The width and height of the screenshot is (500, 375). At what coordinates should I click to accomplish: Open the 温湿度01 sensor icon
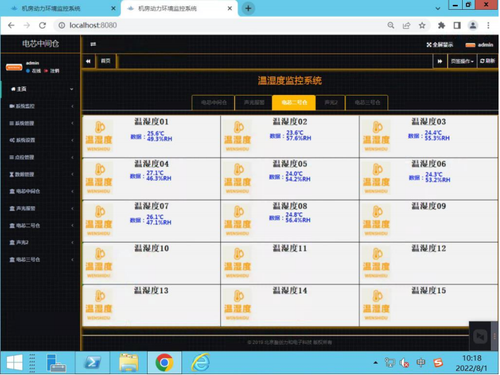coord(98,136)
